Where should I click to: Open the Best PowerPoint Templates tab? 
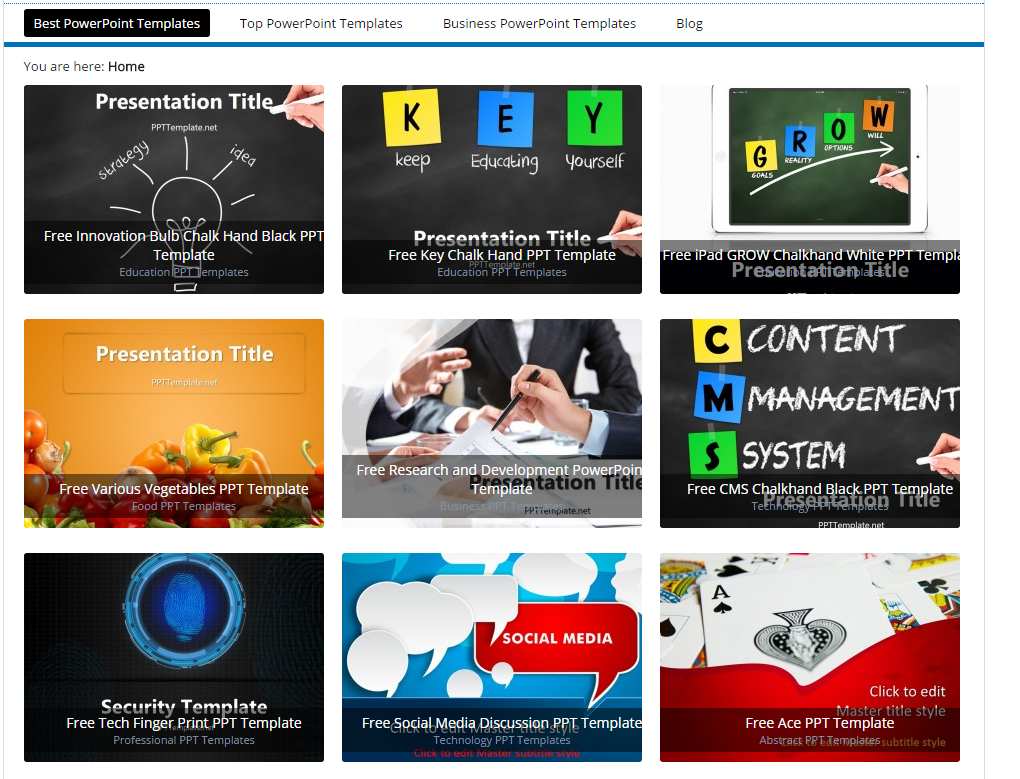pyautogui.click(x=117, y=23)
